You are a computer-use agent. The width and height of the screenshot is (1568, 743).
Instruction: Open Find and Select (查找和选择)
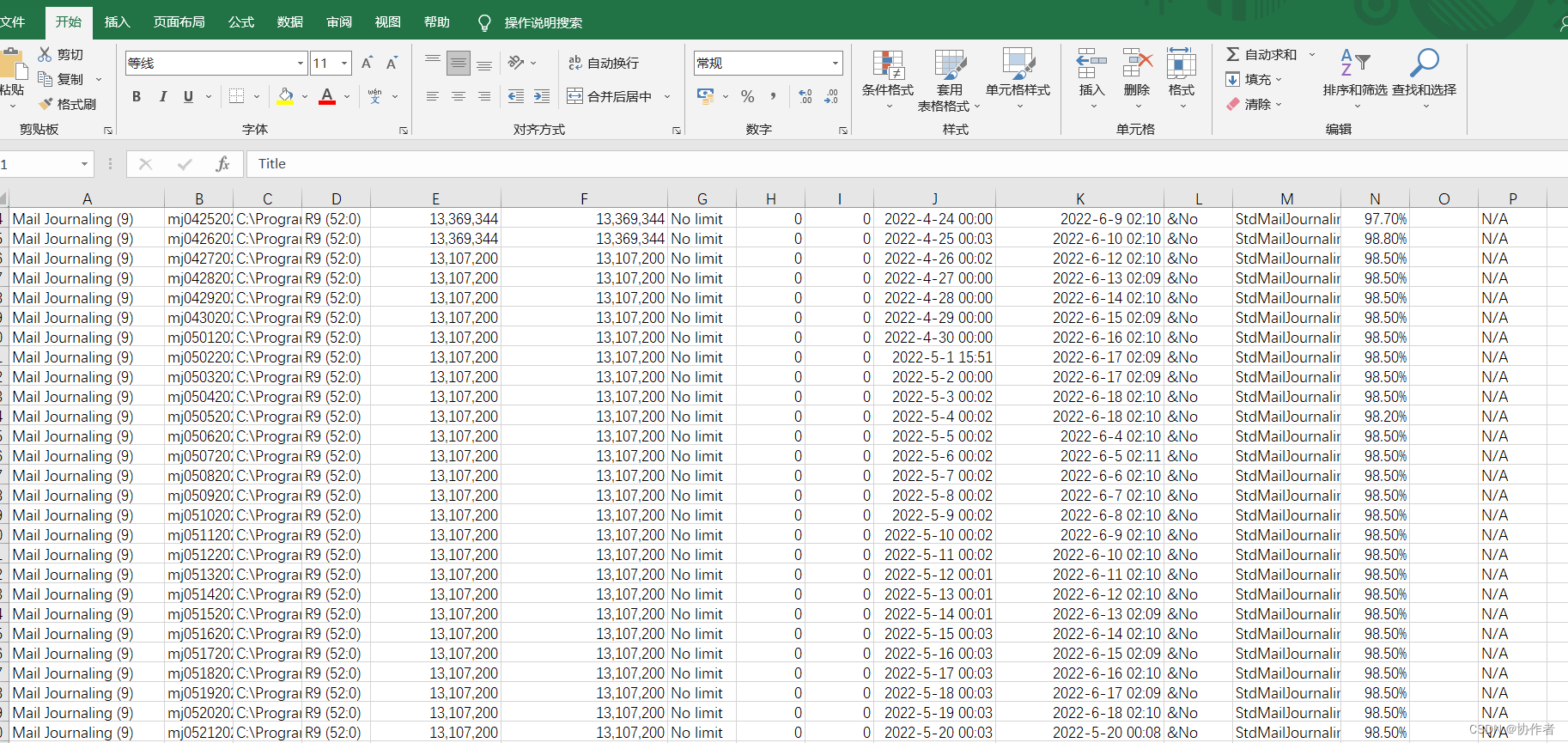pos(1424,80)
